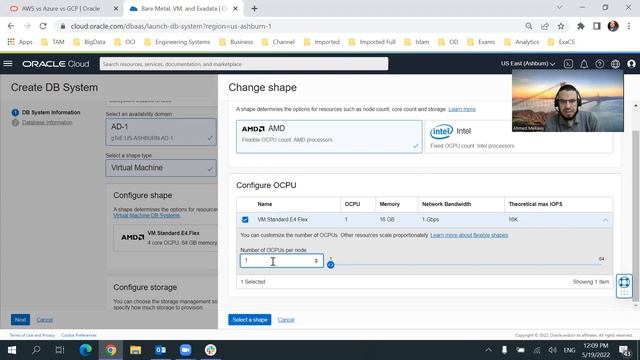This screenshot has height=360, width=640.
Task: Go back in browser history
Action: 11,26
